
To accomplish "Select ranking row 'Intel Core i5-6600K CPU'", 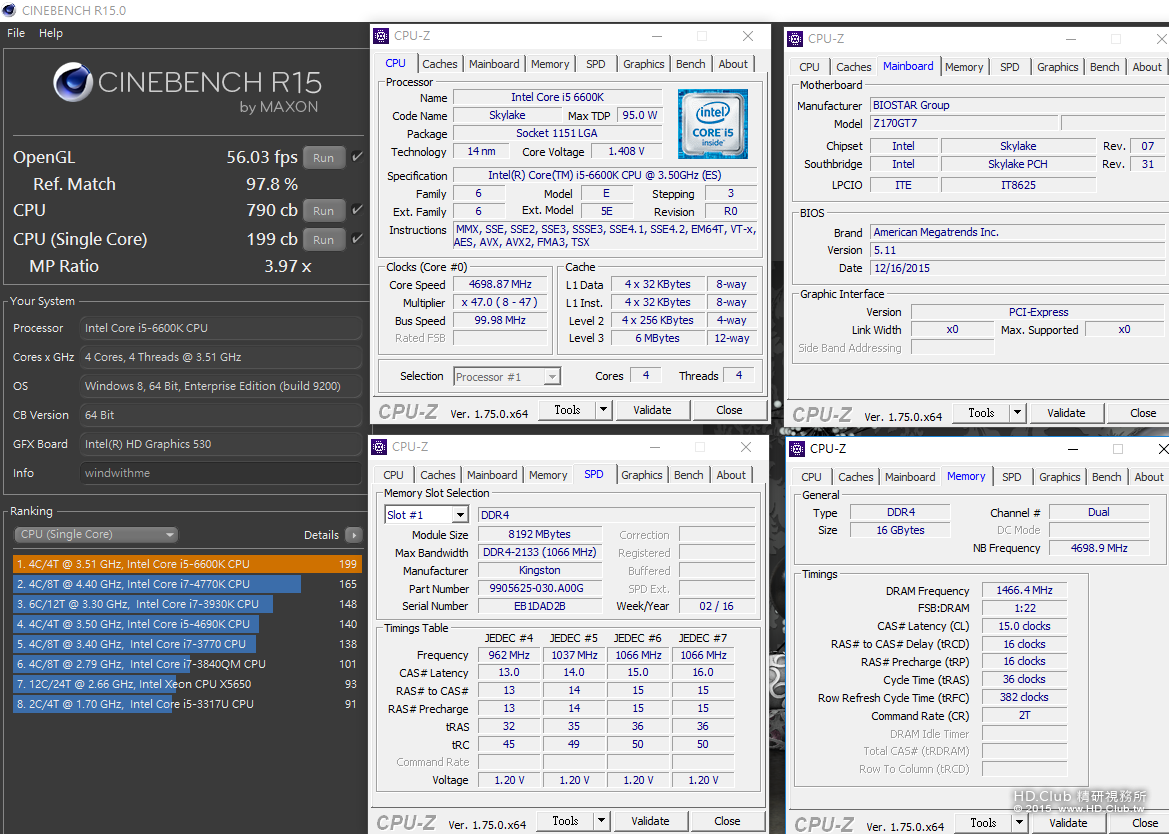I will point(187,564).
